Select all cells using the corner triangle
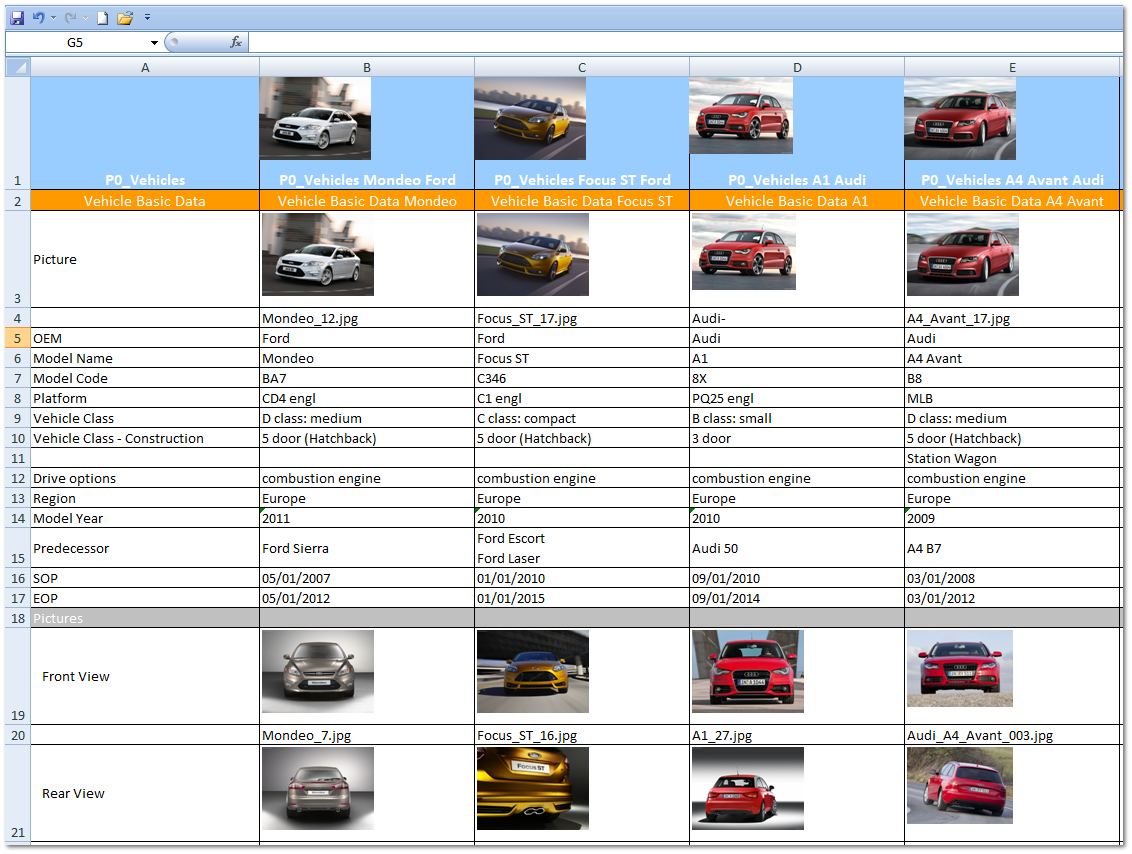Image resolution: width=1132 pixels, height=854 pixels. pos(17,67)
